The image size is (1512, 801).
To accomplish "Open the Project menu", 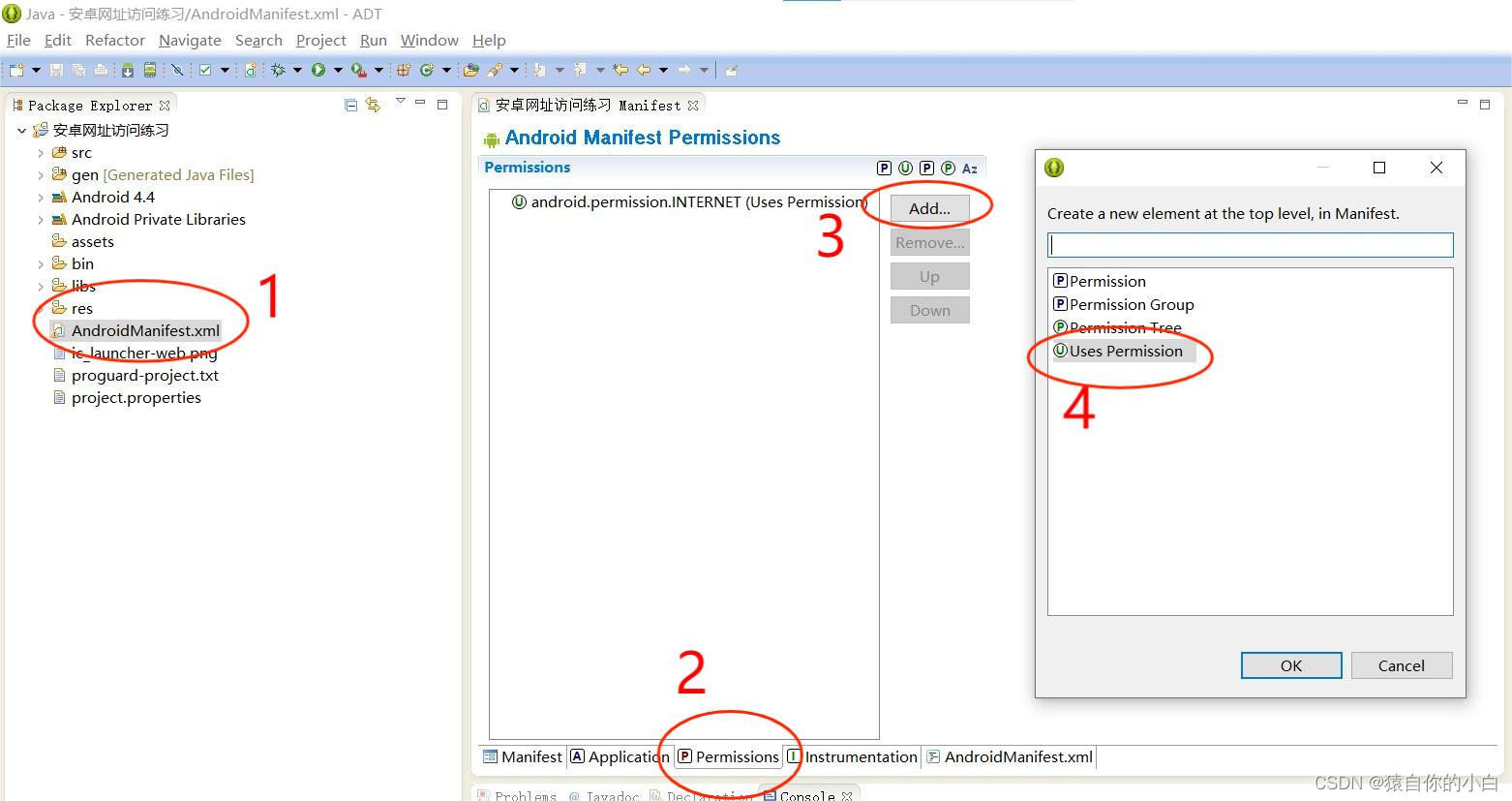I will point(320,40).
